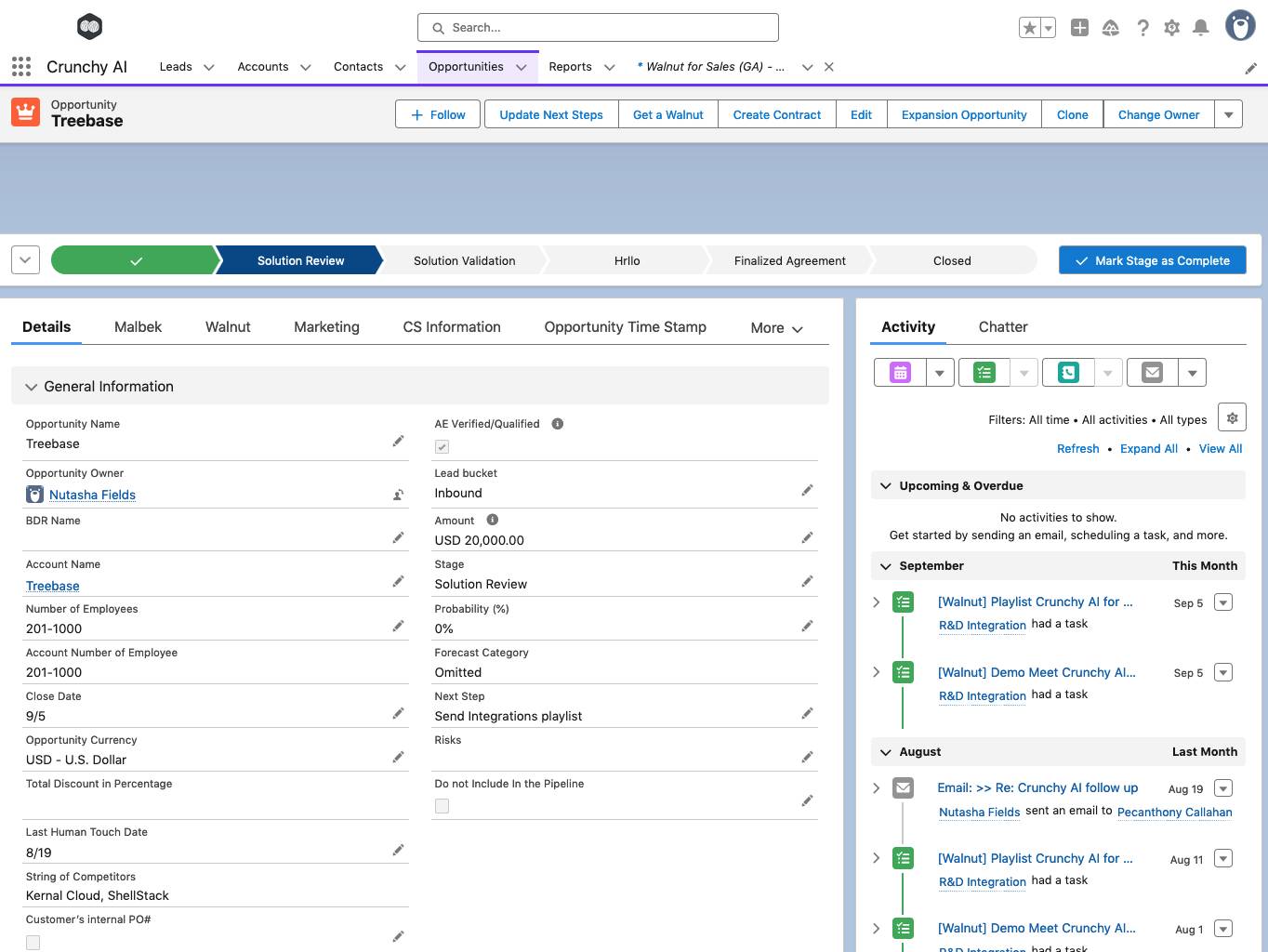Open the Salesforce Help question mark icon
This screenshot has height=952, width=1268.
coord(1143,28)
